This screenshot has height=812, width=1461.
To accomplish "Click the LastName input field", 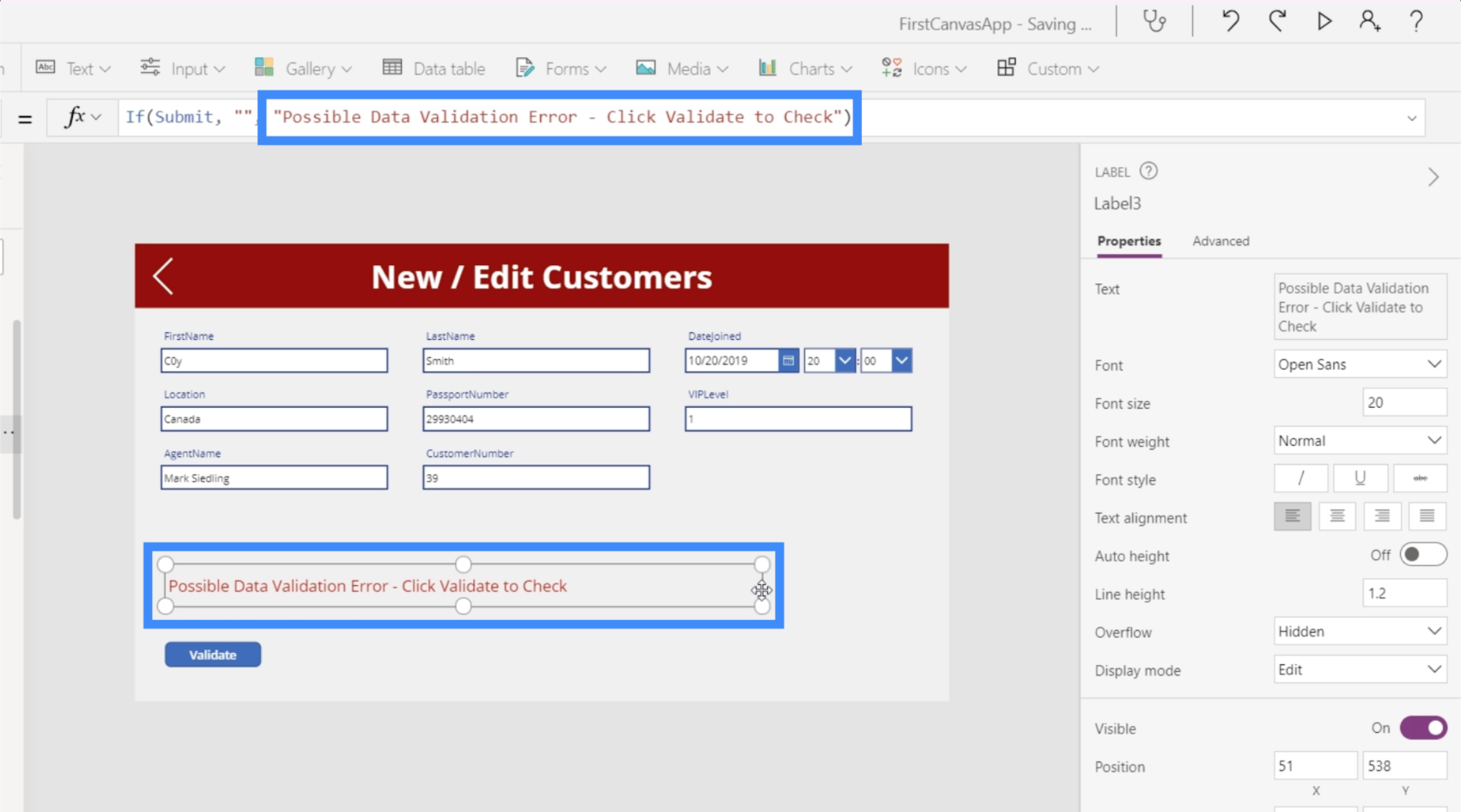I will tap(536, 361).
